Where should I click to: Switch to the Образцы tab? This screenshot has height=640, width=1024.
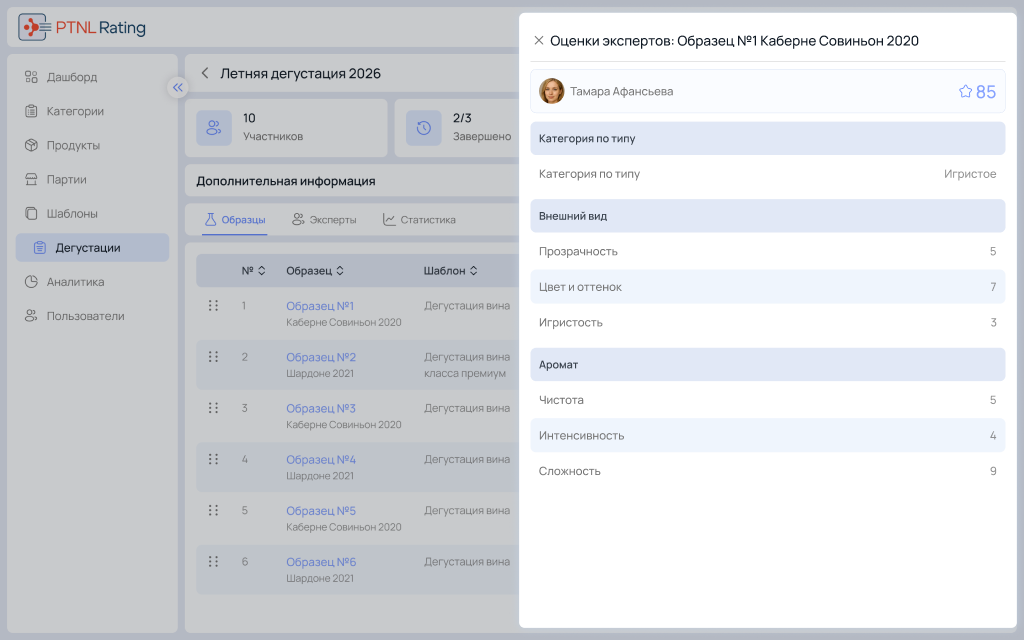click(x=234, y=219)
